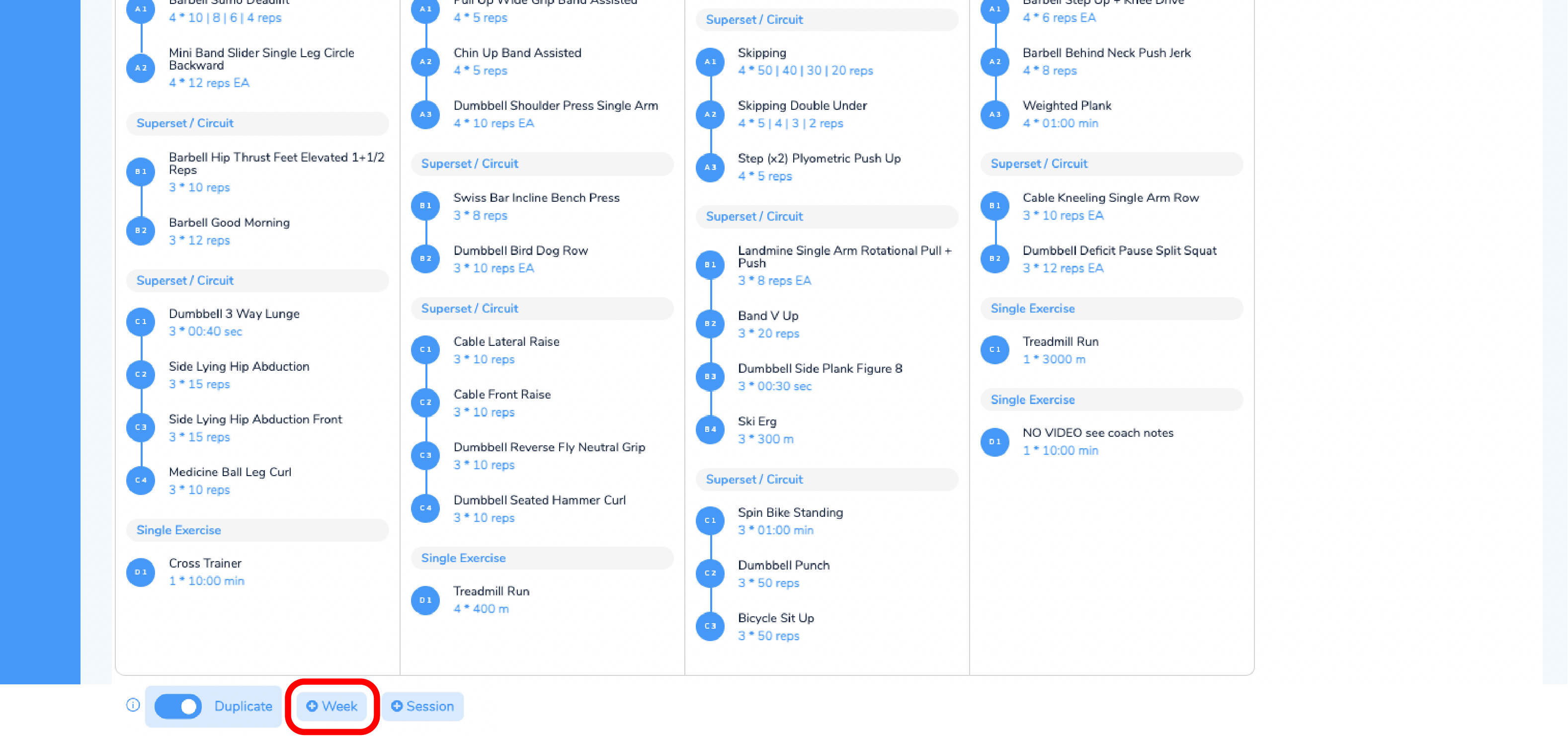Select B2 badge Dumbbell Deficit Pause Split Squat
Viewport: 1568px width, 738px height.
click(995, 258)
